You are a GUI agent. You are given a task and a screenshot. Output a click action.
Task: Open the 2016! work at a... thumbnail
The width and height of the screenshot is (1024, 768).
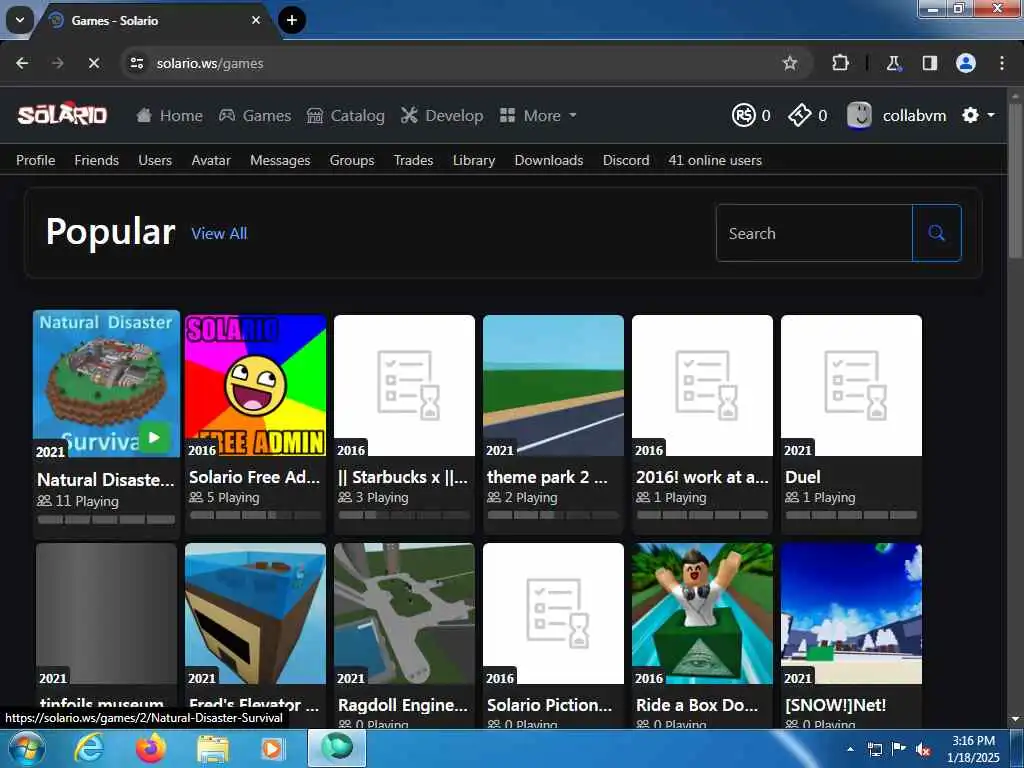[702, 385]
